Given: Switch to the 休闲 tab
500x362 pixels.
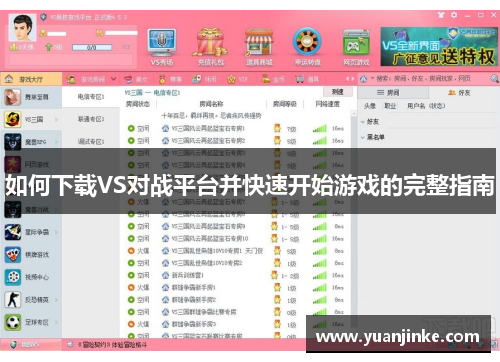Looking at the screenshot, I should (x=205, y=79).
